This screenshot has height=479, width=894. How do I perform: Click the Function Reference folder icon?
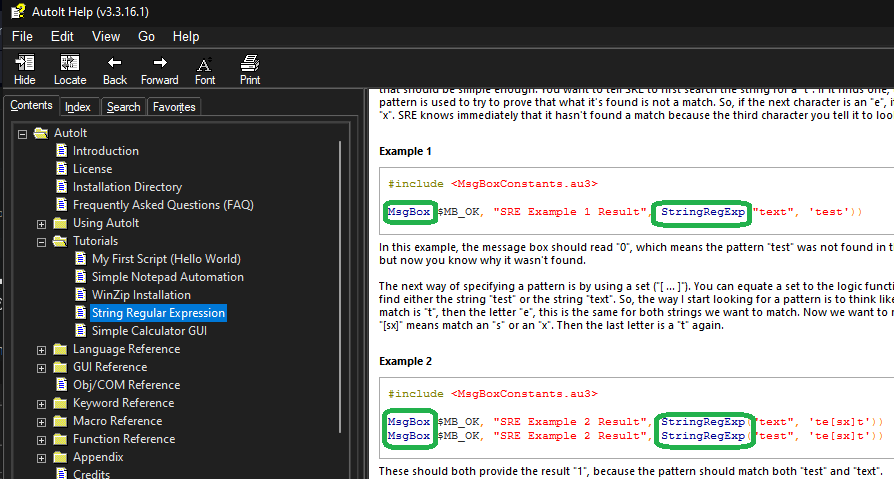[60, 439]
